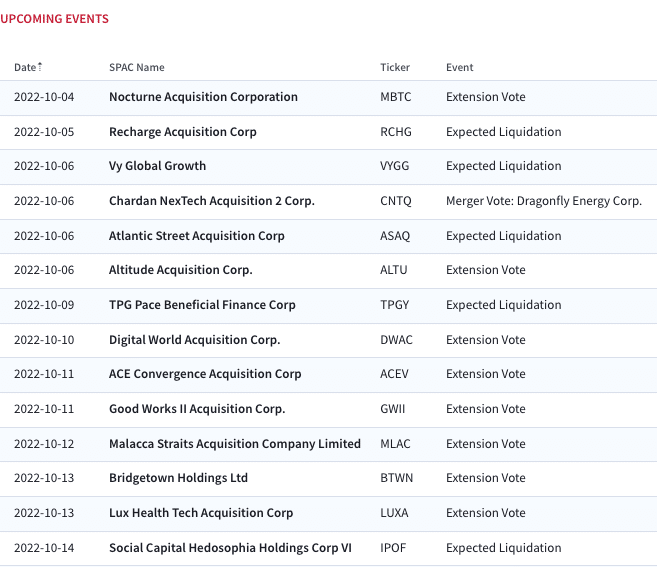Open Malacca Straits Acquisition Company Limited
The height and width of the screenshot is (567, 657).
[235, 444]
